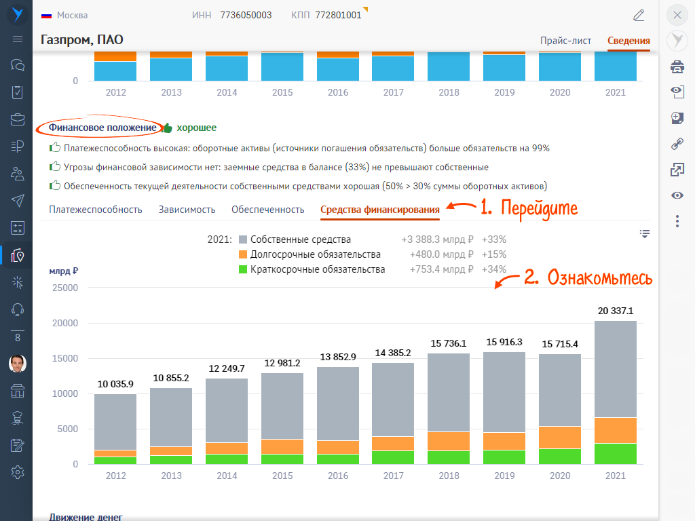Open the briefcase business section
Viewport: 695px width, 521px height.
click(x=17, y=119)
